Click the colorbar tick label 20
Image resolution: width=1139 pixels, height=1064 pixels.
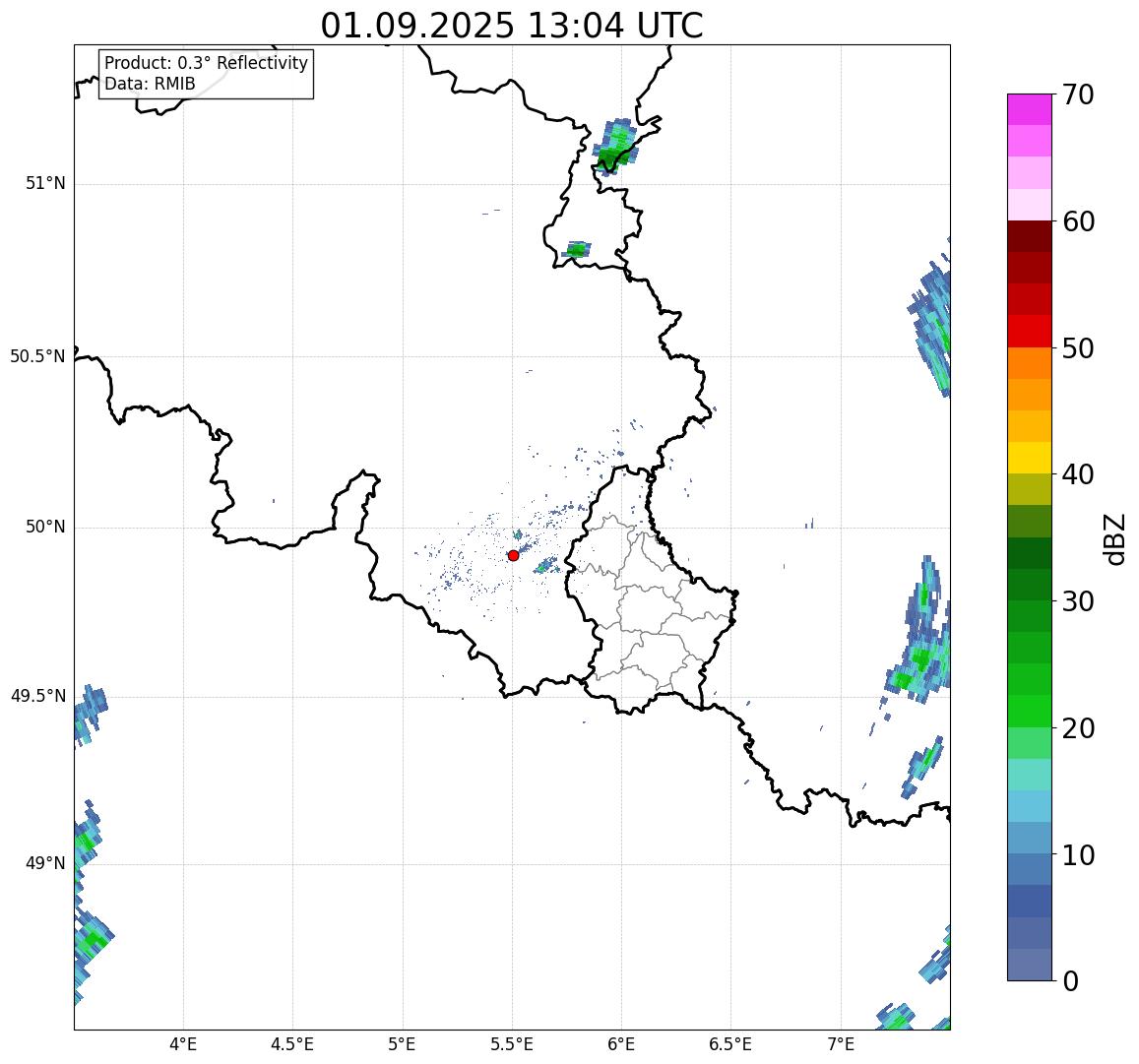[1078, 728]
